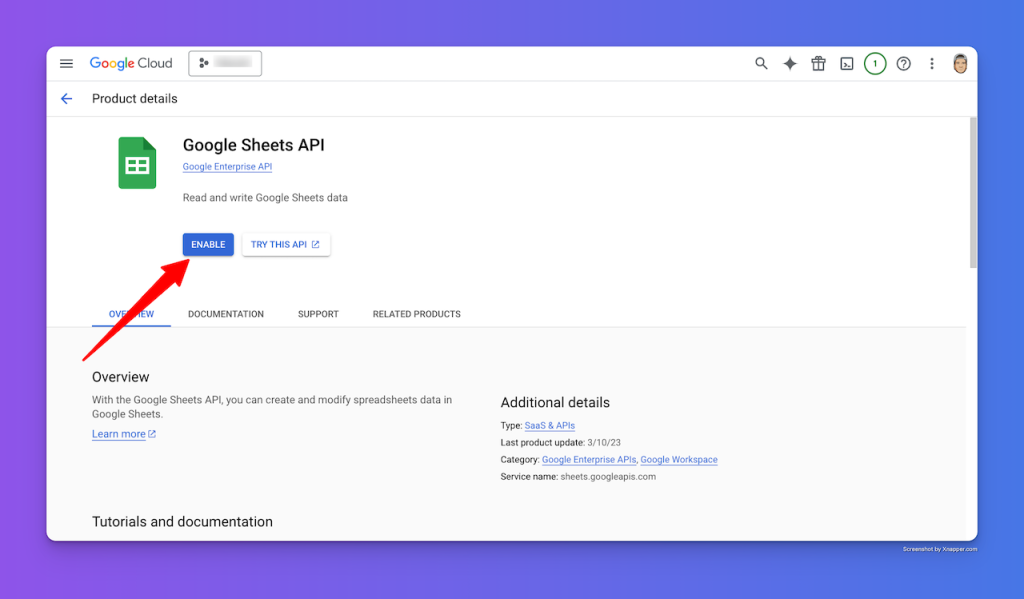Click the 'Tutorials and documentation' heading
This screenshot has width=1024, height=599.
182,522
